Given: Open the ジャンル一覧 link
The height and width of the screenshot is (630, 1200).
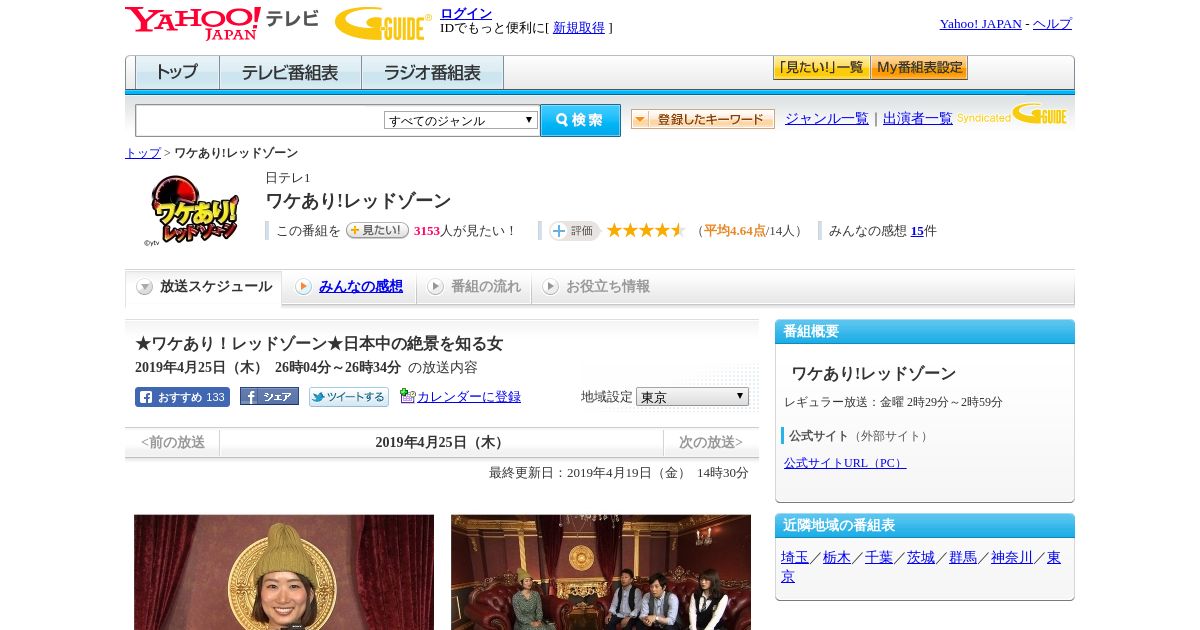Looking at the screenshot, I should (827, 119).
